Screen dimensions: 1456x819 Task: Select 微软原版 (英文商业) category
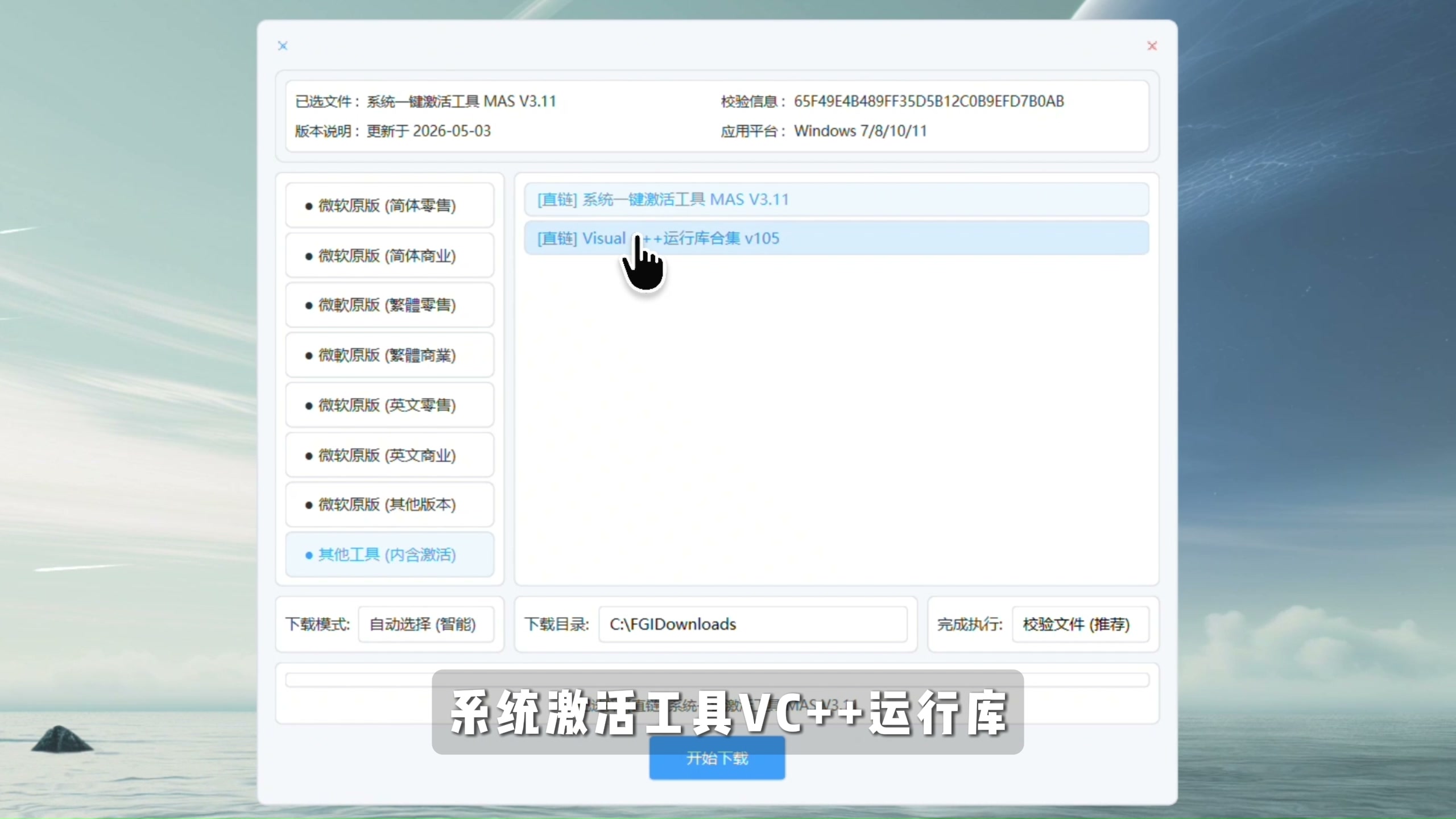click(390, 455)
